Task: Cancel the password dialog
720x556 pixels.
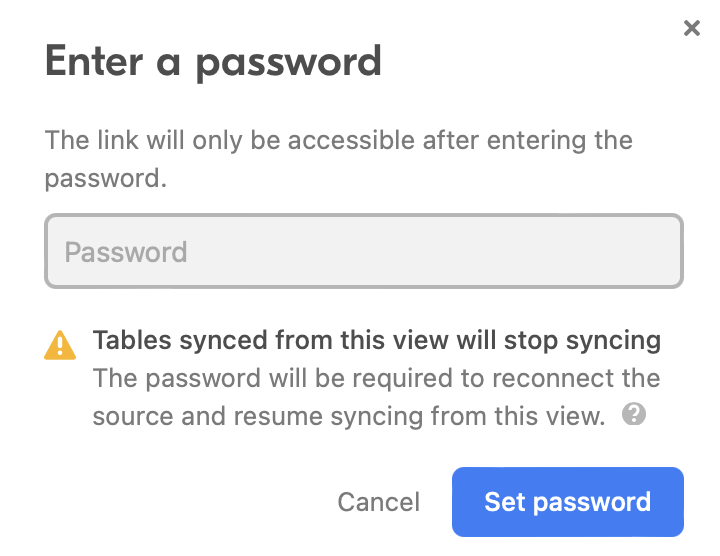Action: (x=378, y=502)
